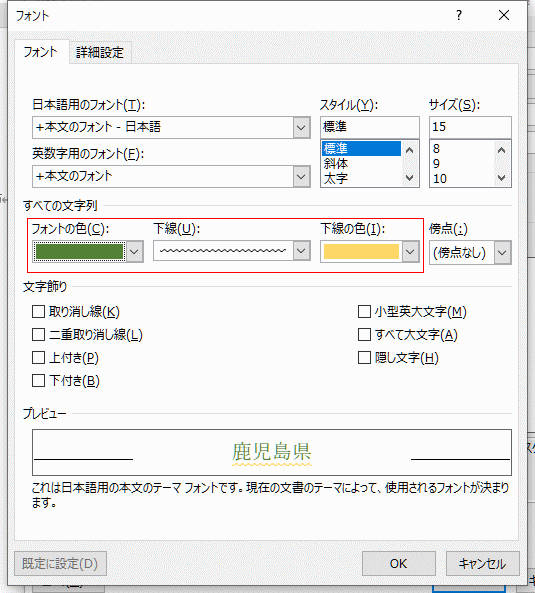Viewport: 535px width, 593px height.
Task: Toggle the 上付き checkbox
Action: [39, 358]
